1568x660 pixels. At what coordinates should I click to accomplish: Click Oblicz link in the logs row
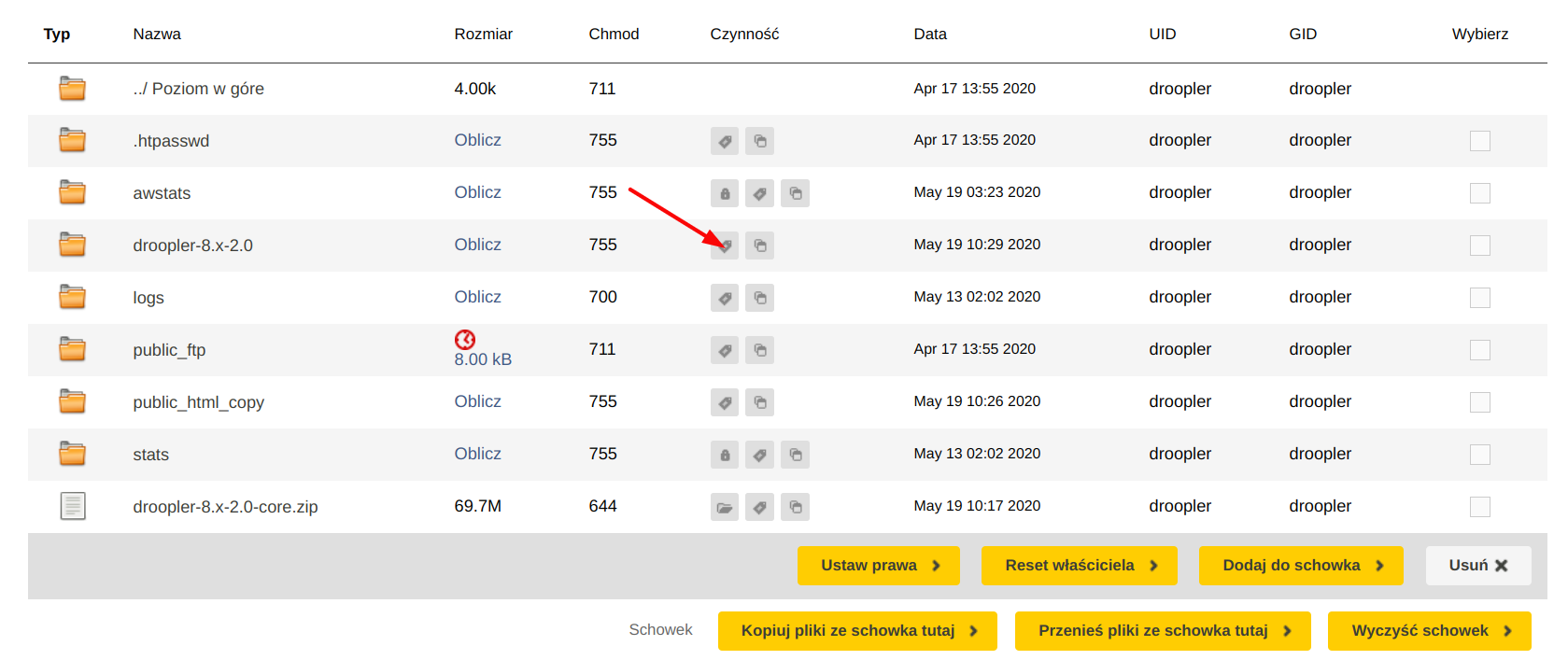(x=478, y=297)
